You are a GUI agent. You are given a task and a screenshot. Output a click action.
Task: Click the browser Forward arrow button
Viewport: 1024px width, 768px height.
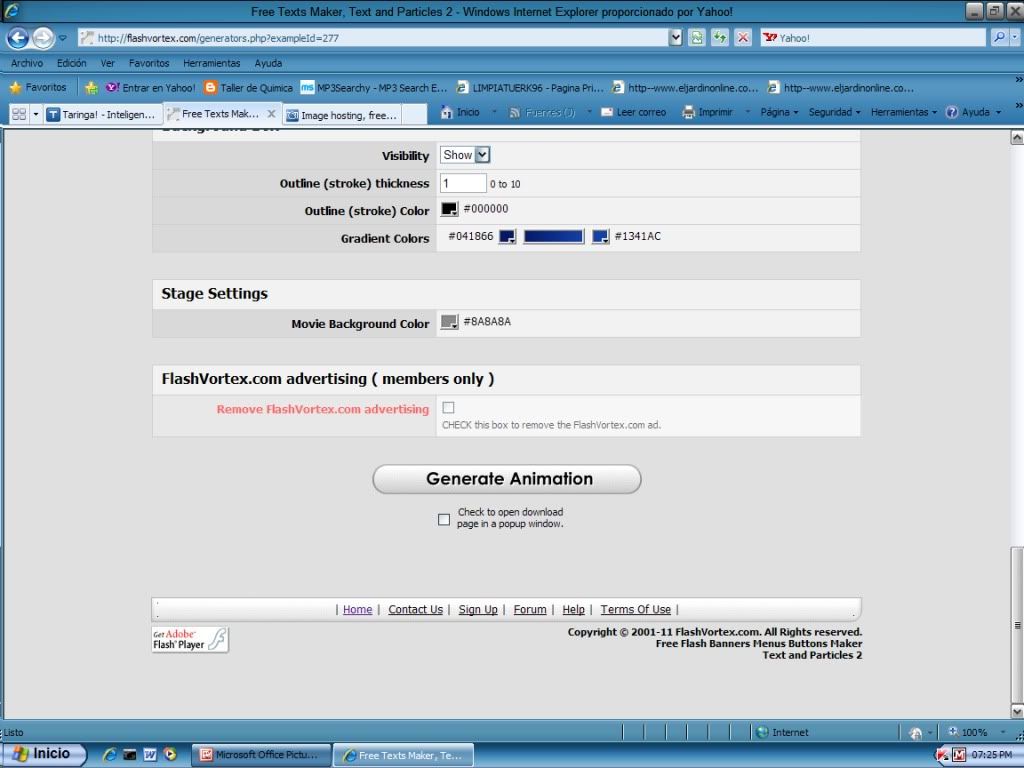[x=43, y=38]
